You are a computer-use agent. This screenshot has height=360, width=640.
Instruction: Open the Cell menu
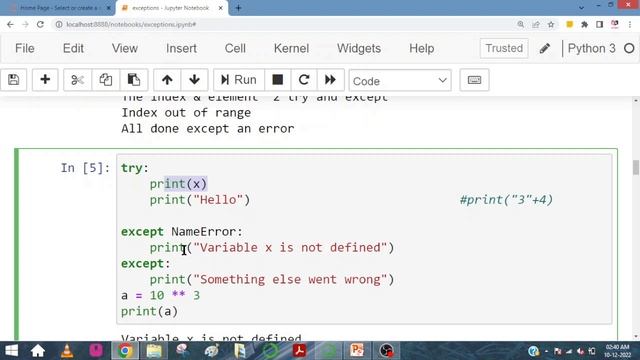[x=235, y=48]
